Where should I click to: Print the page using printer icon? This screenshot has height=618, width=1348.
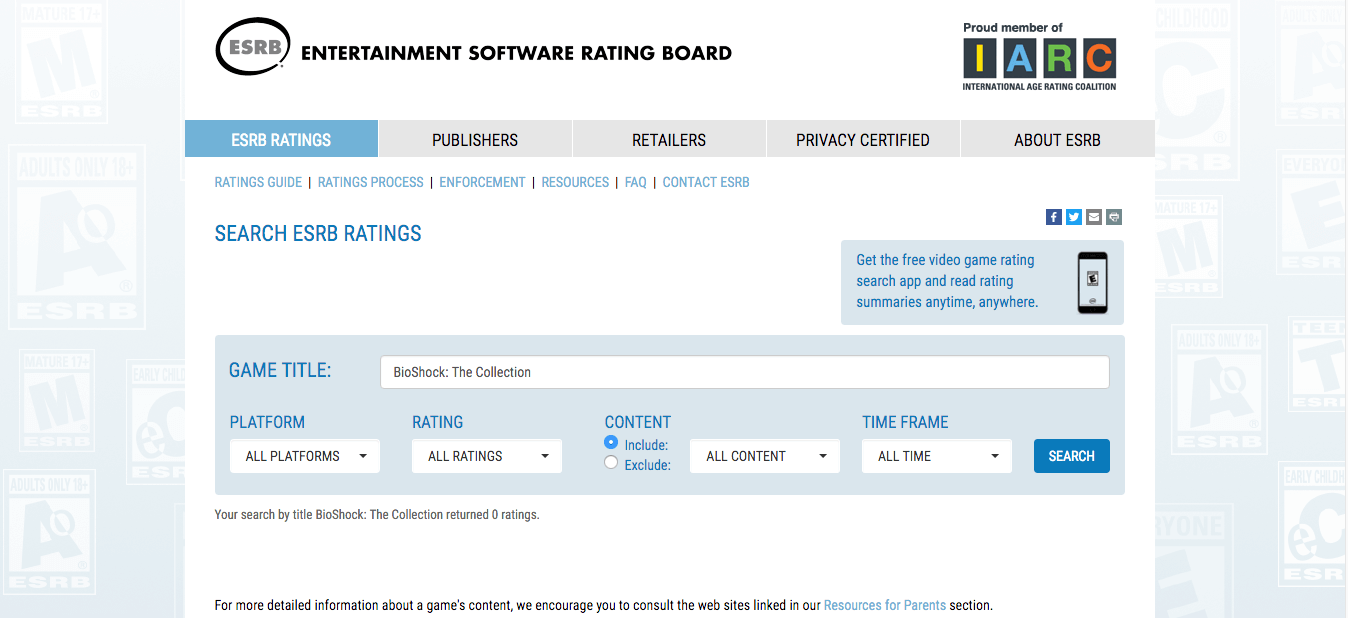tap(1114, 217)
